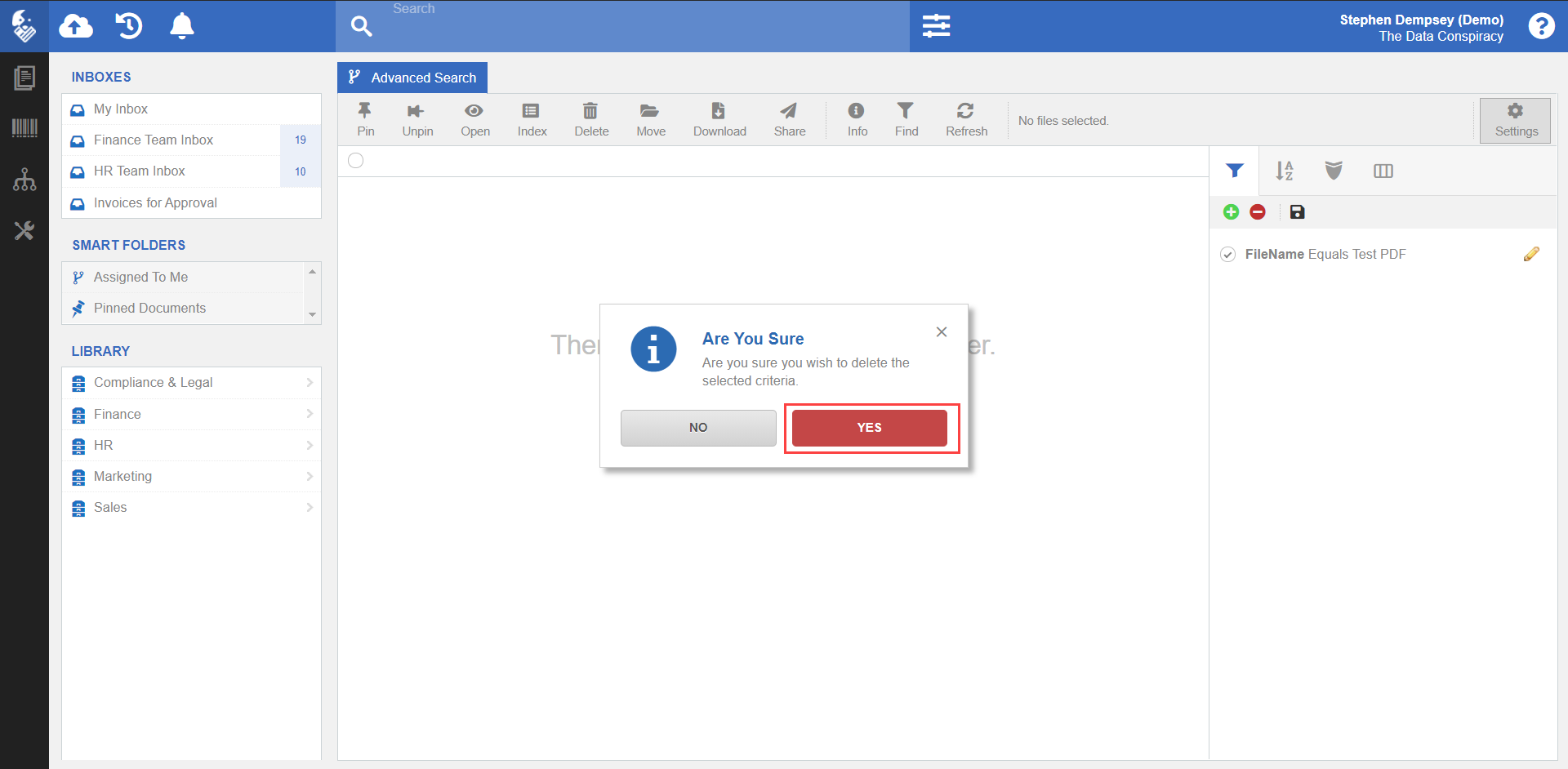Click the Pin toolbar button
The image size is (1568, 769).
[365, 119]
